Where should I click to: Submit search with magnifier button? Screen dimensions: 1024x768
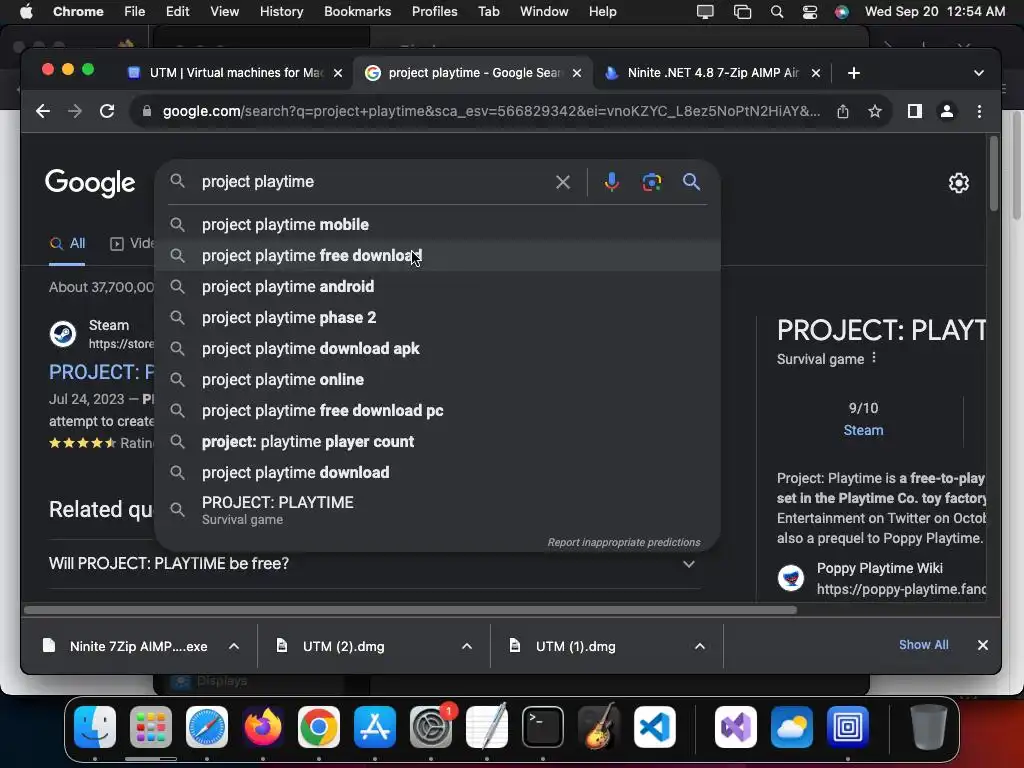coord(691,182)
